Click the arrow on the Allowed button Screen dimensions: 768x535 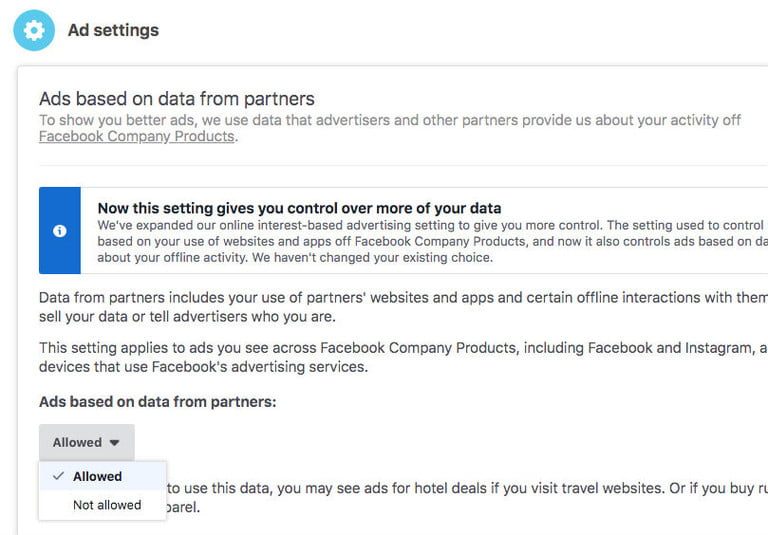[x=115, y=442]
